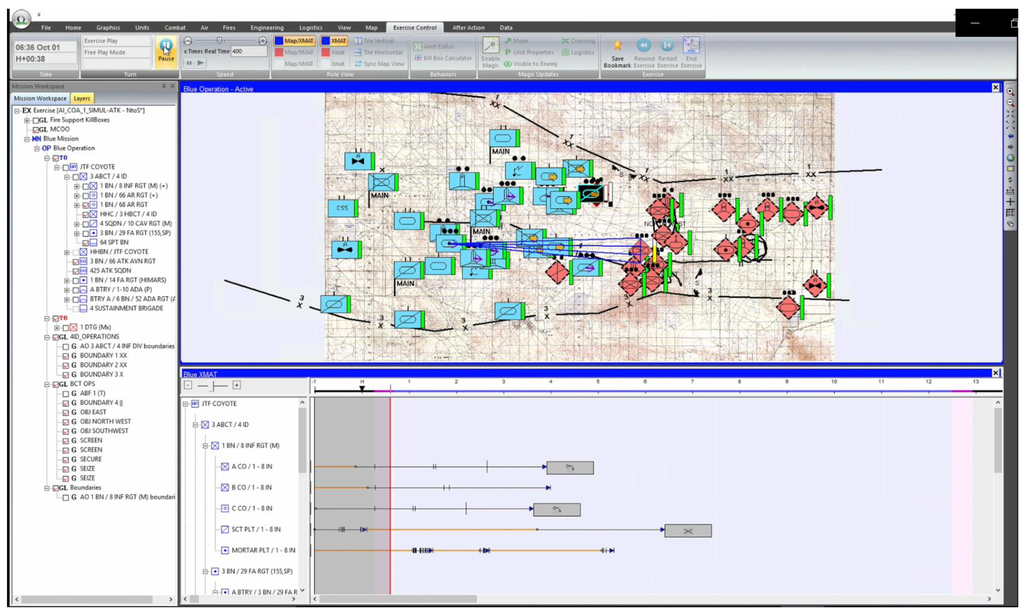Open the Alert Editor
Screen dimensions: 1023x613
435,47
